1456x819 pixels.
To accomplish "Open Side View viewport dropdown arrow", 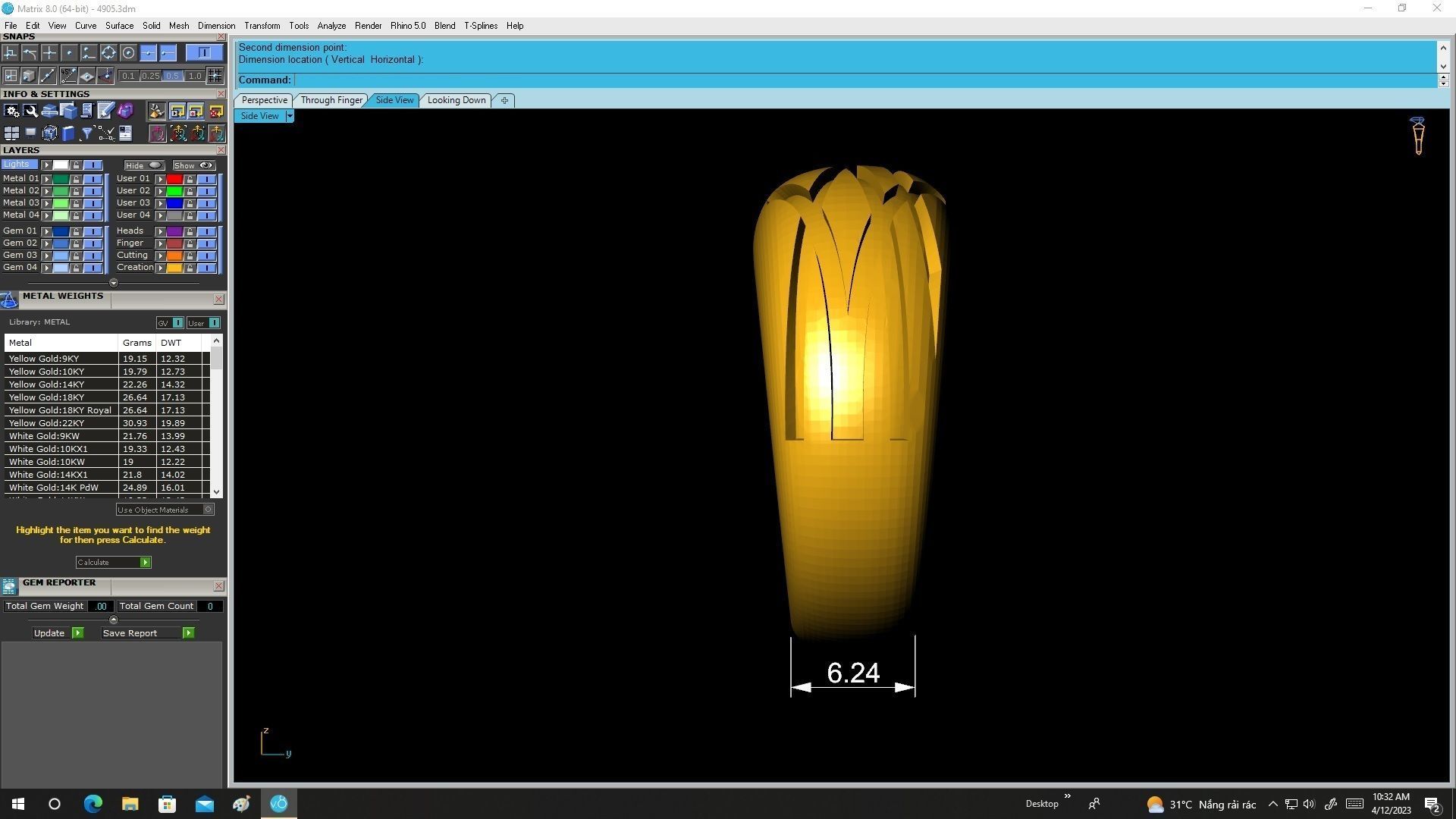I will coord(290,116).
